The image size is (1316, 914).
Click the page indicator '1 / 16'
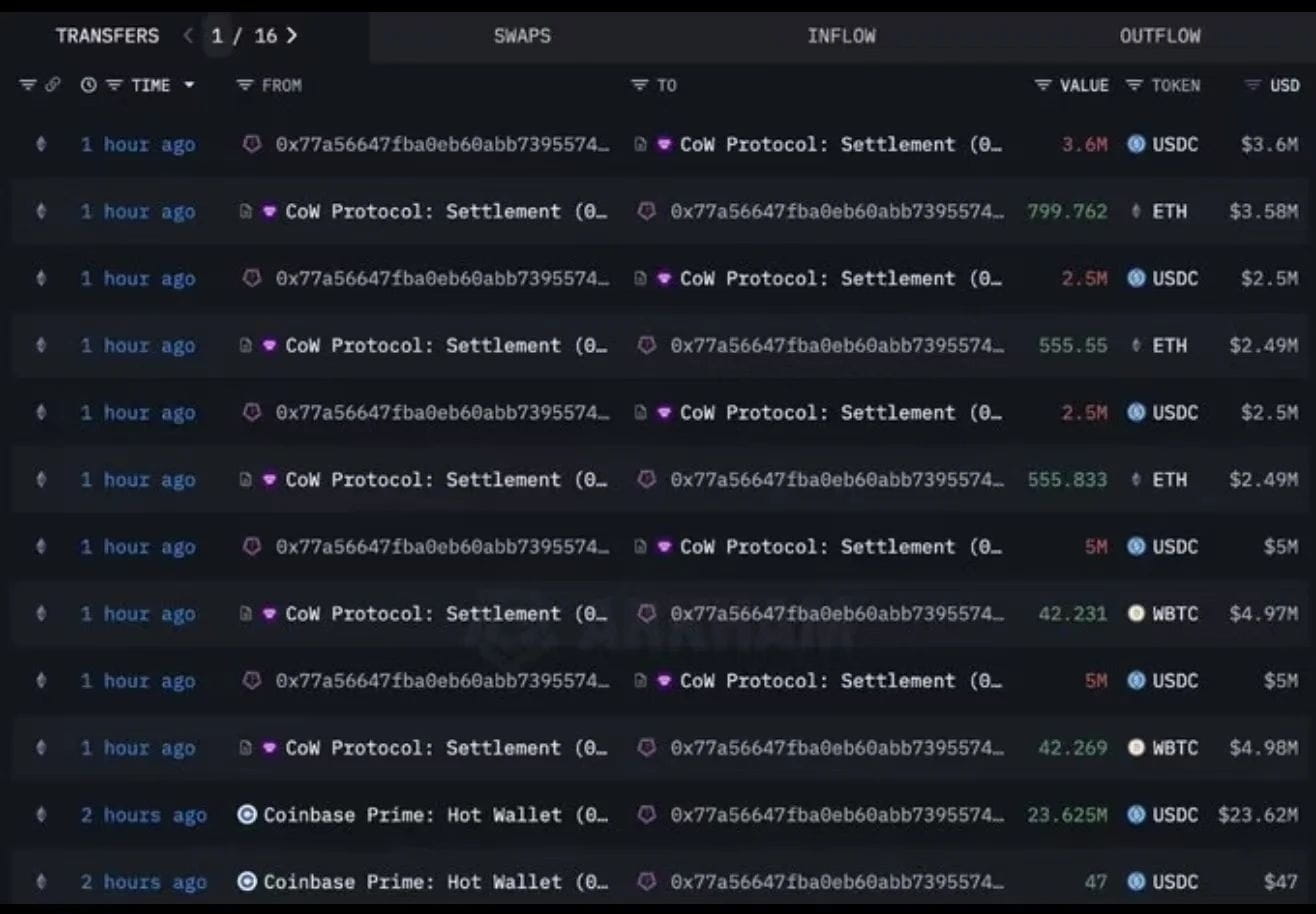[244, 36]
